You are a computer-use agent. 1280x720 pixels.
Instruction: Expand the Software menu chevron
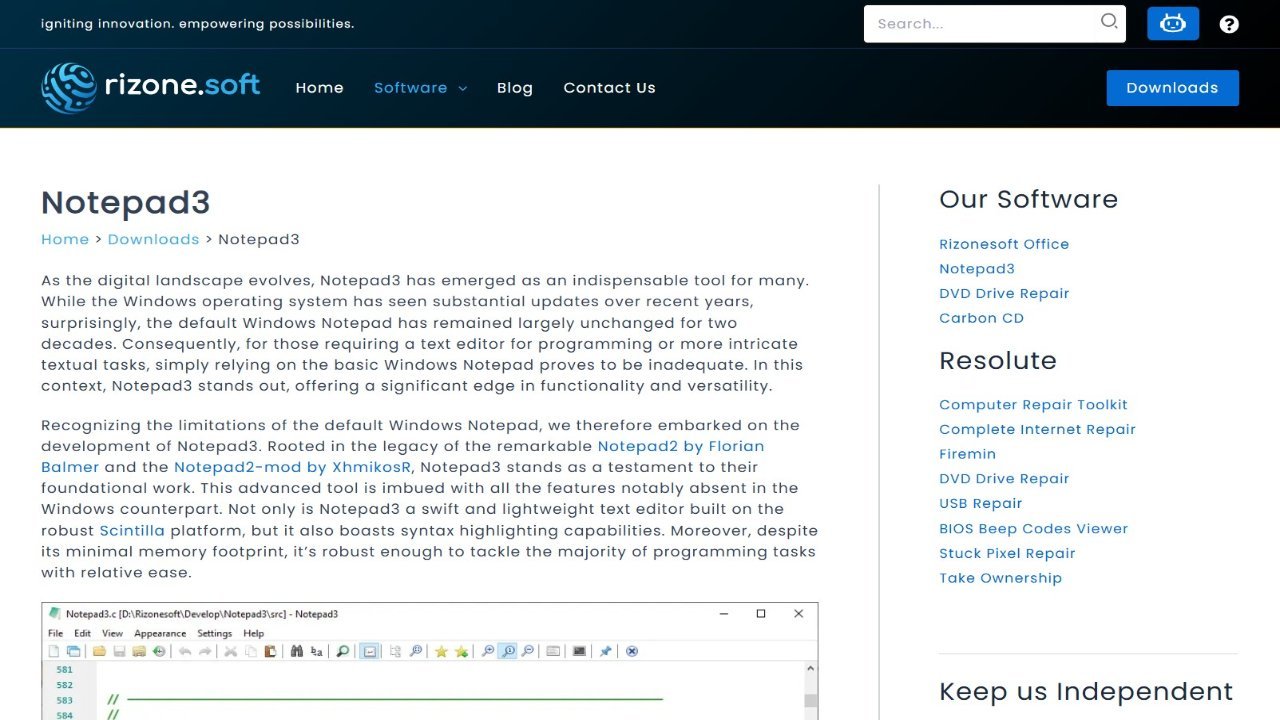(462, 88)
